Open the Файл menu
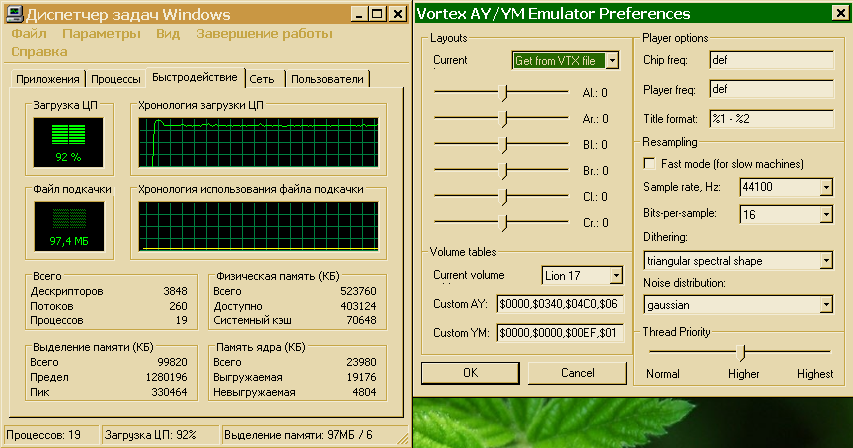Viewport: 853px width, 448px height. (28, 33)
